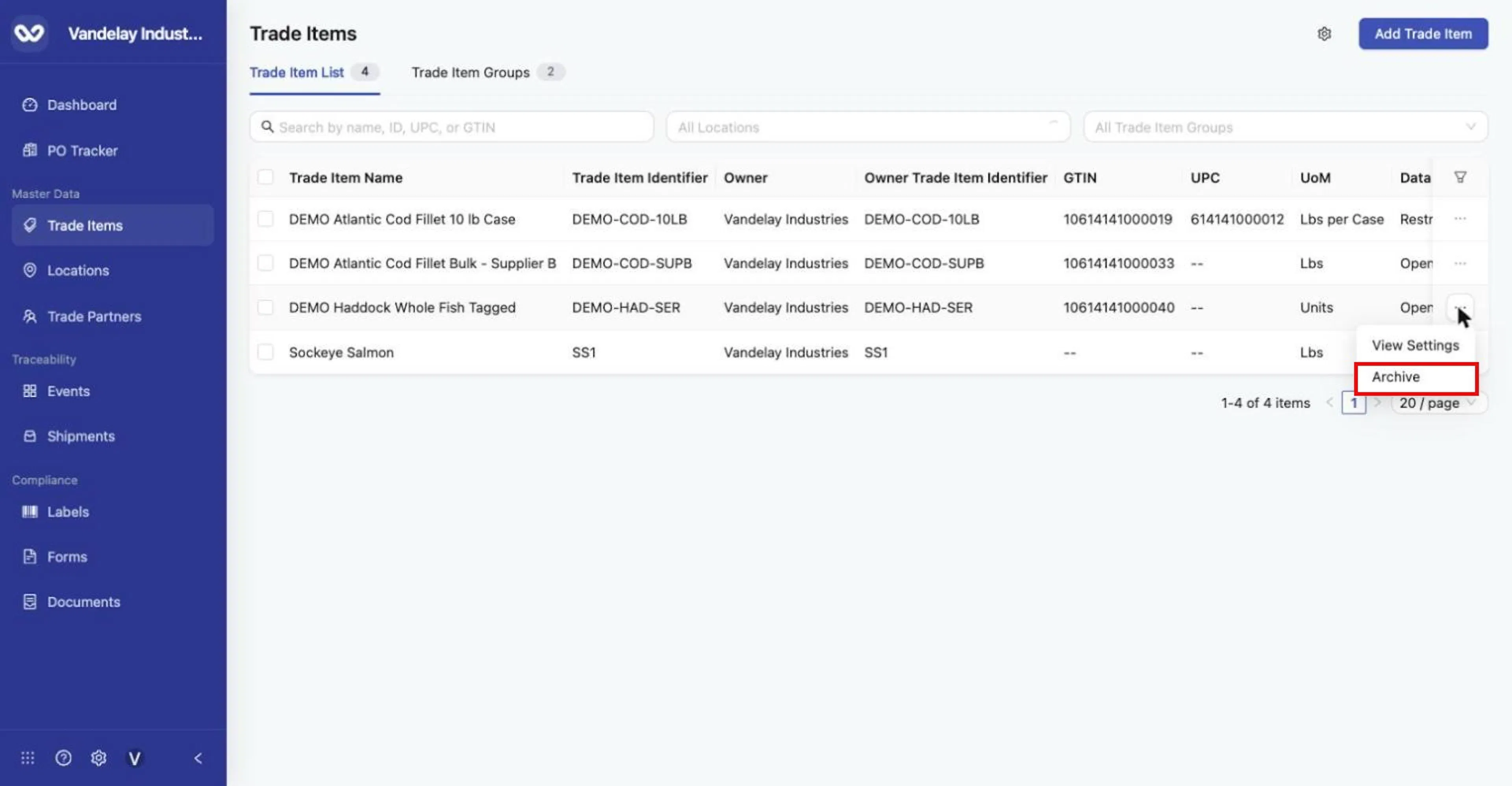Select the Trade Items tag icon
The height and width of the screenshot is (786, 1512).
coord(30,225)
